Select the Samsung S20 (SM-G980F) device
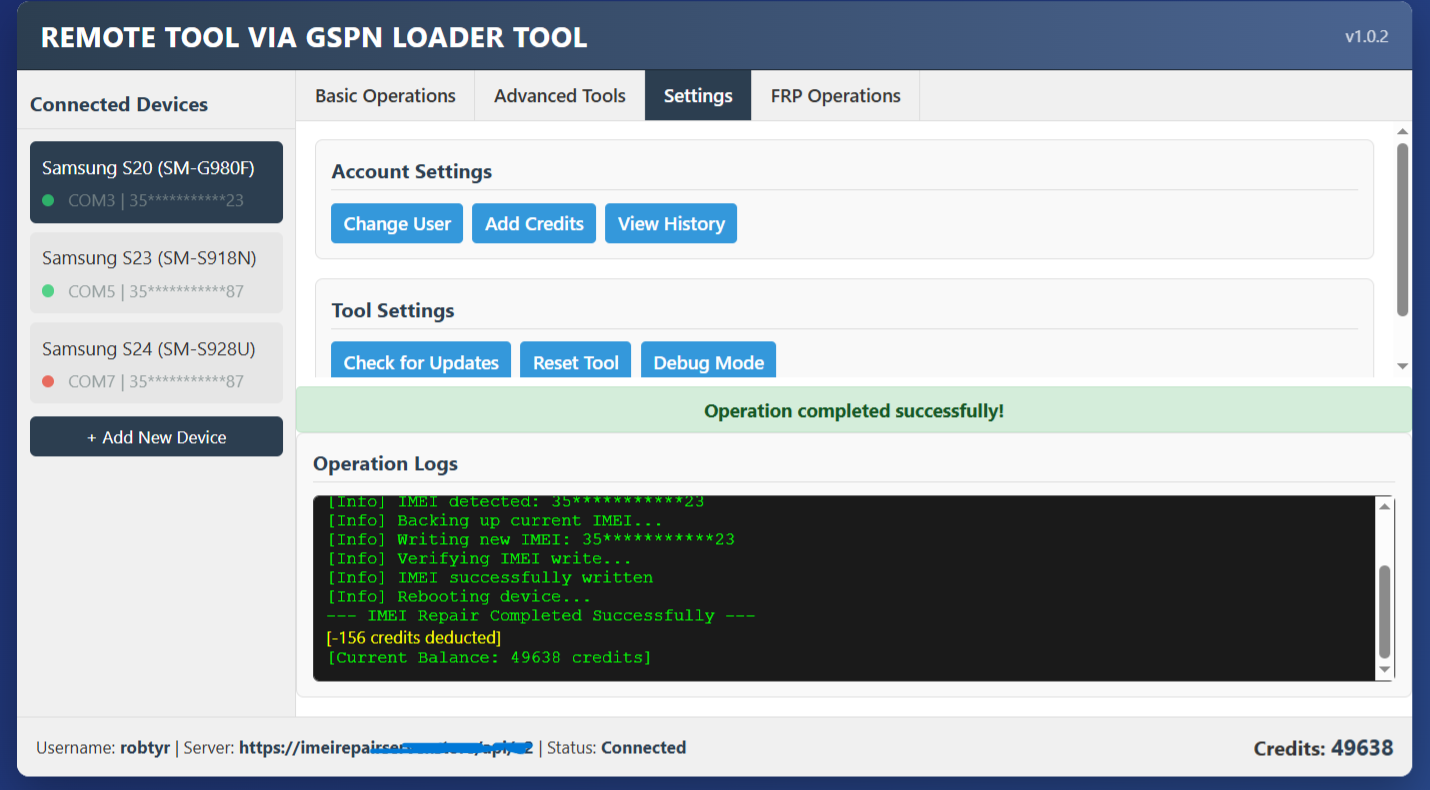The image size is (1430, 790). click(x=156, y=181)
